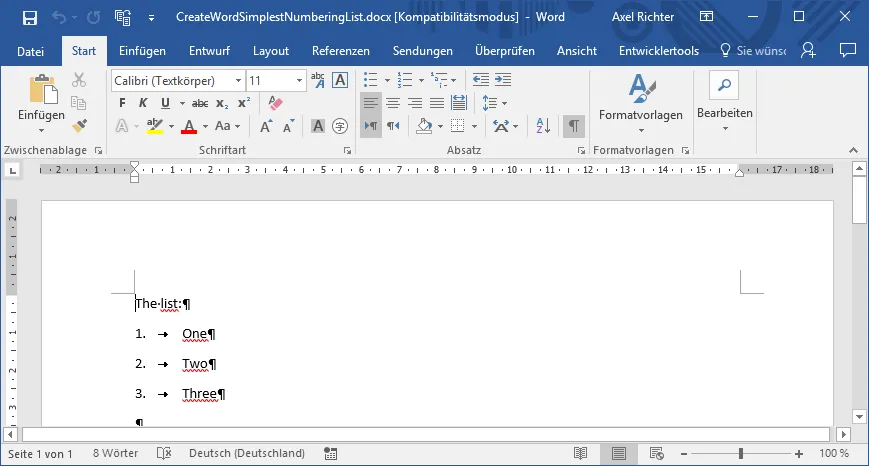Open the Datei menu
The height and width of the screenshot is (466, 869).
30,52
